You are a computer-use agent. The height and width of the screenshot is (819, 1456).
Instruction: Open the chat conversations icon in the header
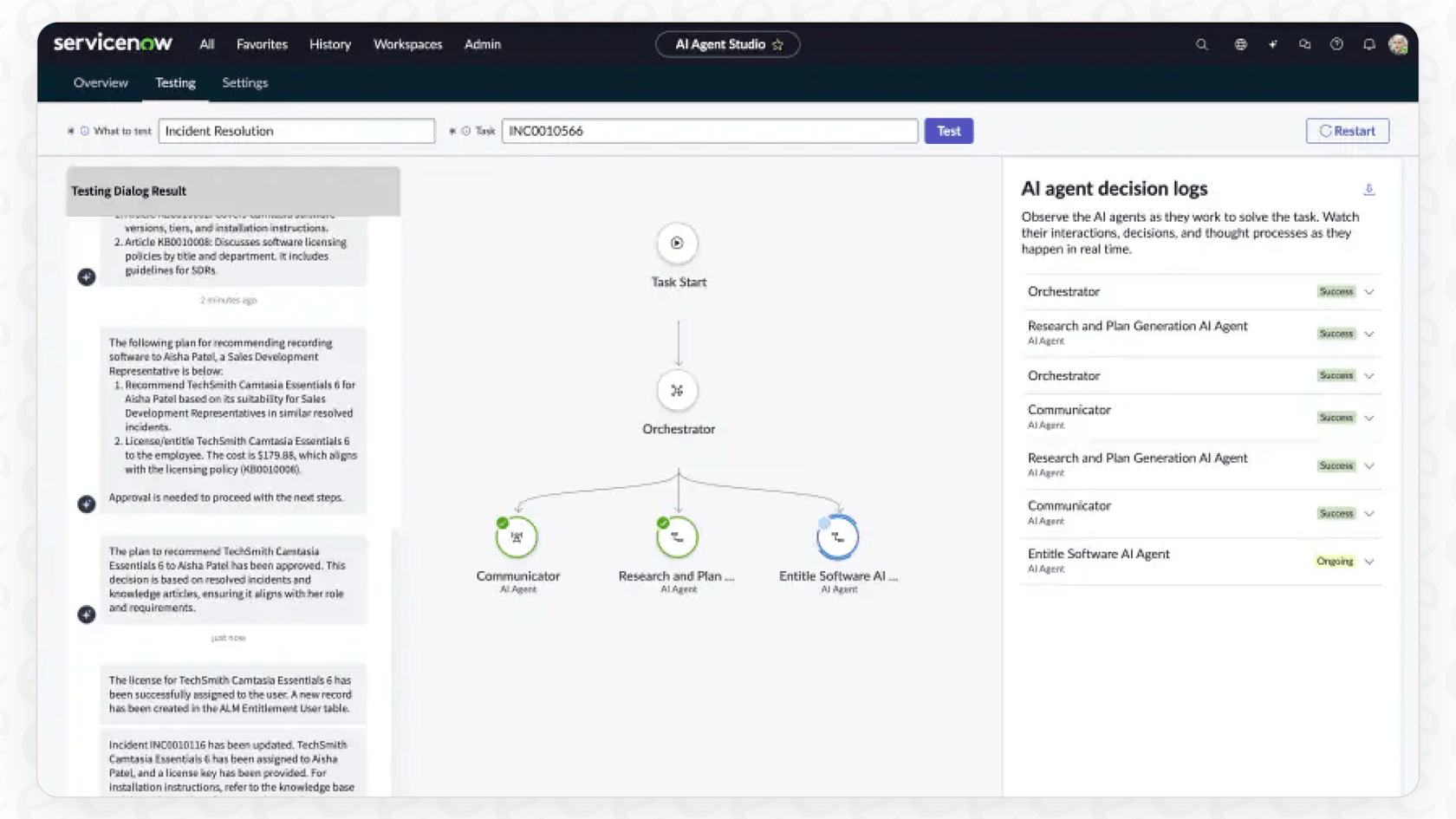coord(1304,44)
